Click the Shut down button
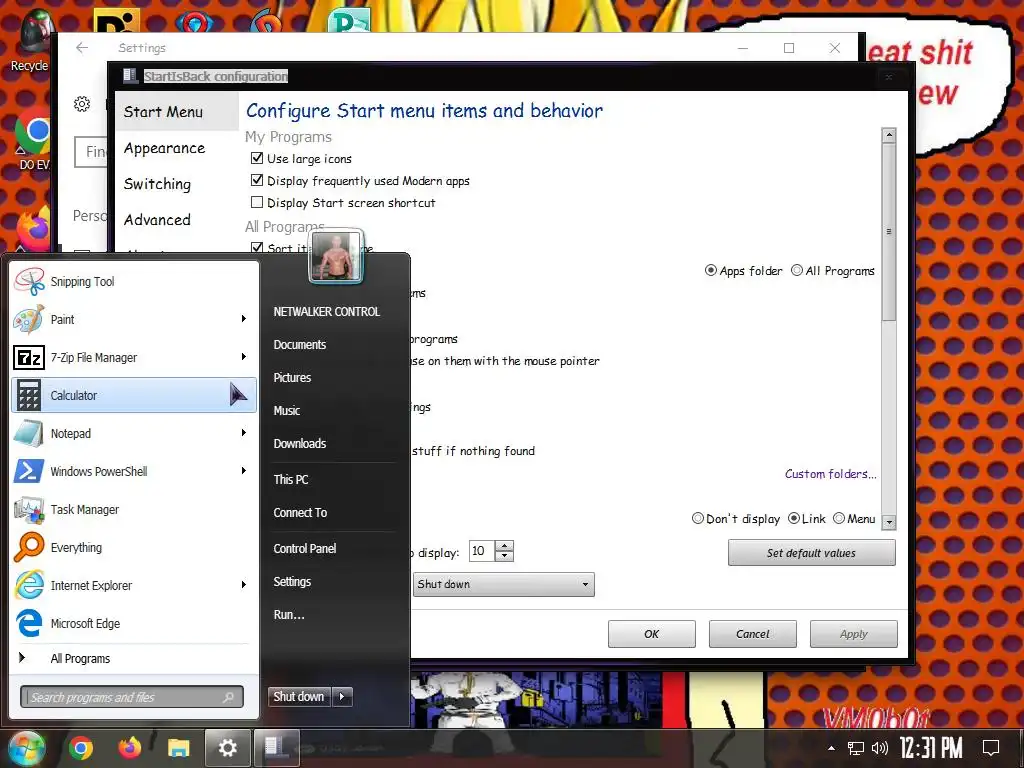This screenshot has height=768, width=1024. [299, 697]
